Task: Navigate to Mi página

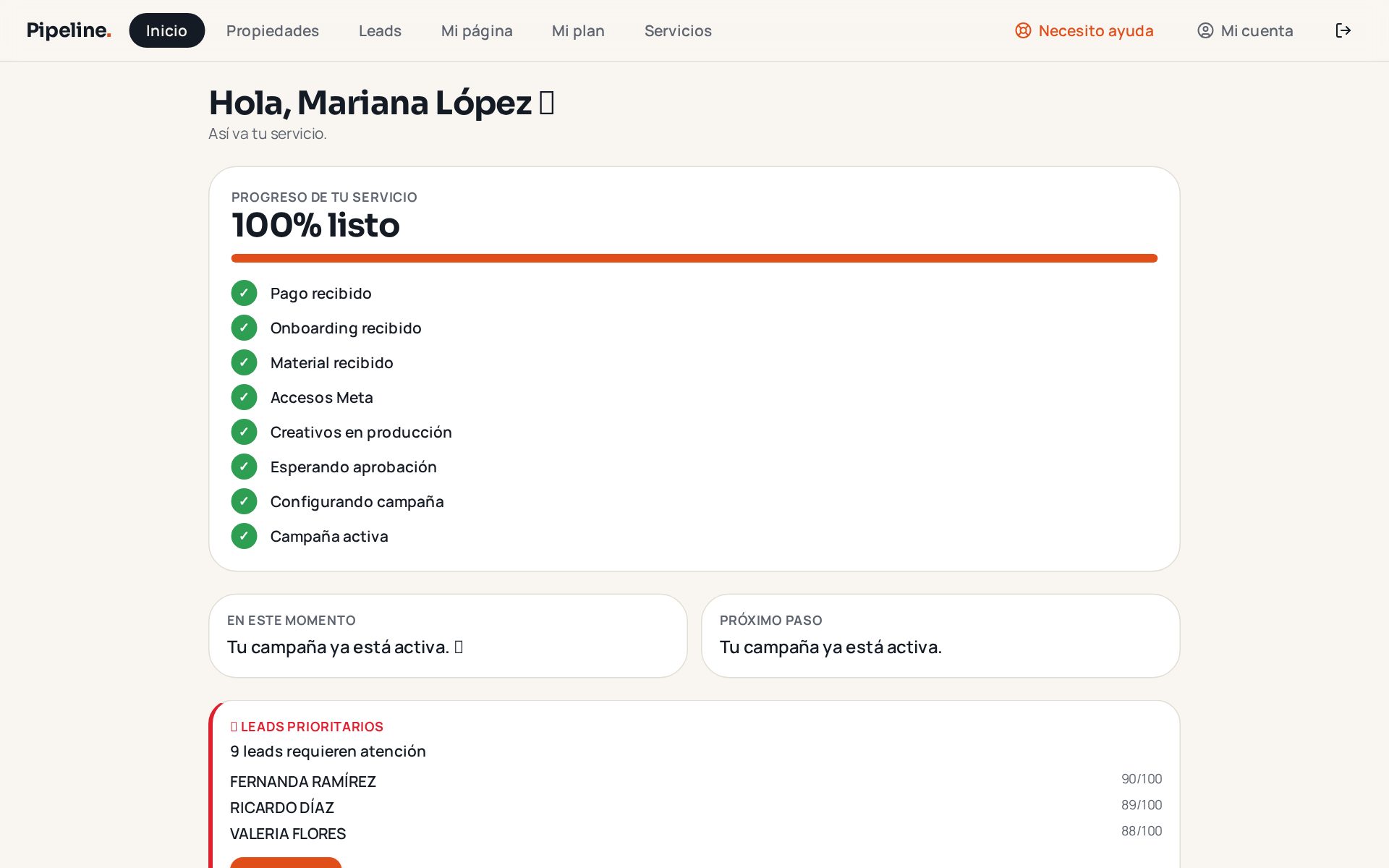Action: pos(477,30)
